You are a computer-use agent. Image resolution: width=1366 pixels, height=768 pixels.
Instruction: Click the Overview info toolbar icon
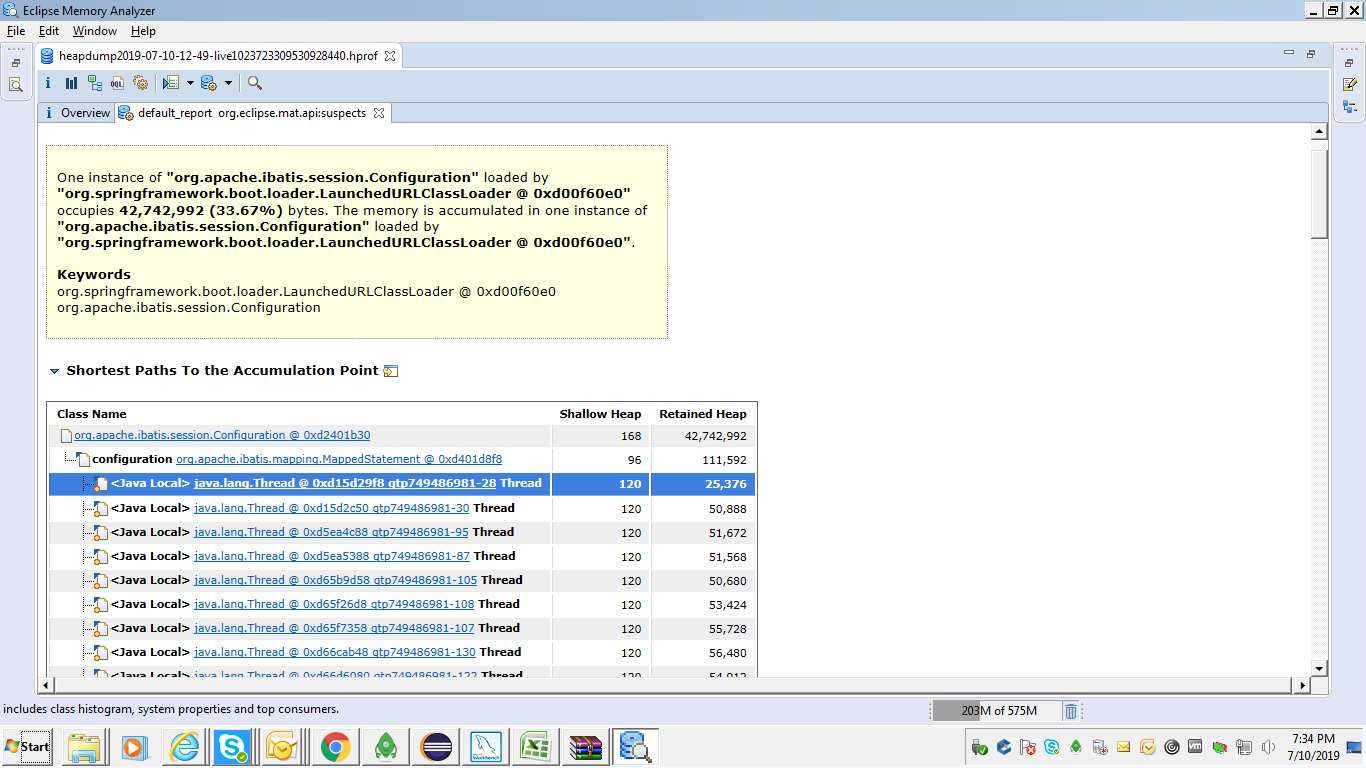(x=48, y=83)
